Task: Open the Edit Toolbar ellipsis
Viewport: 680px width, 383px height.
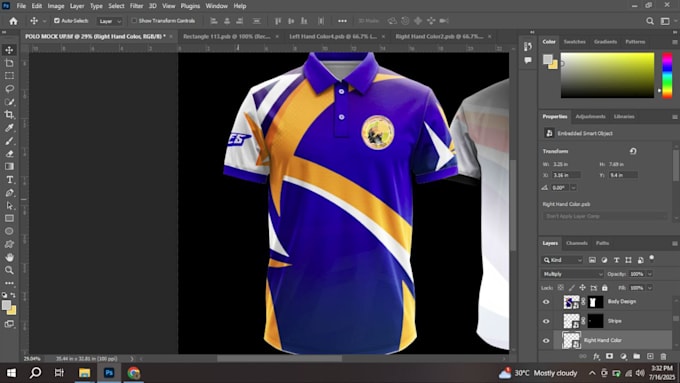Action: pos(9,283)
